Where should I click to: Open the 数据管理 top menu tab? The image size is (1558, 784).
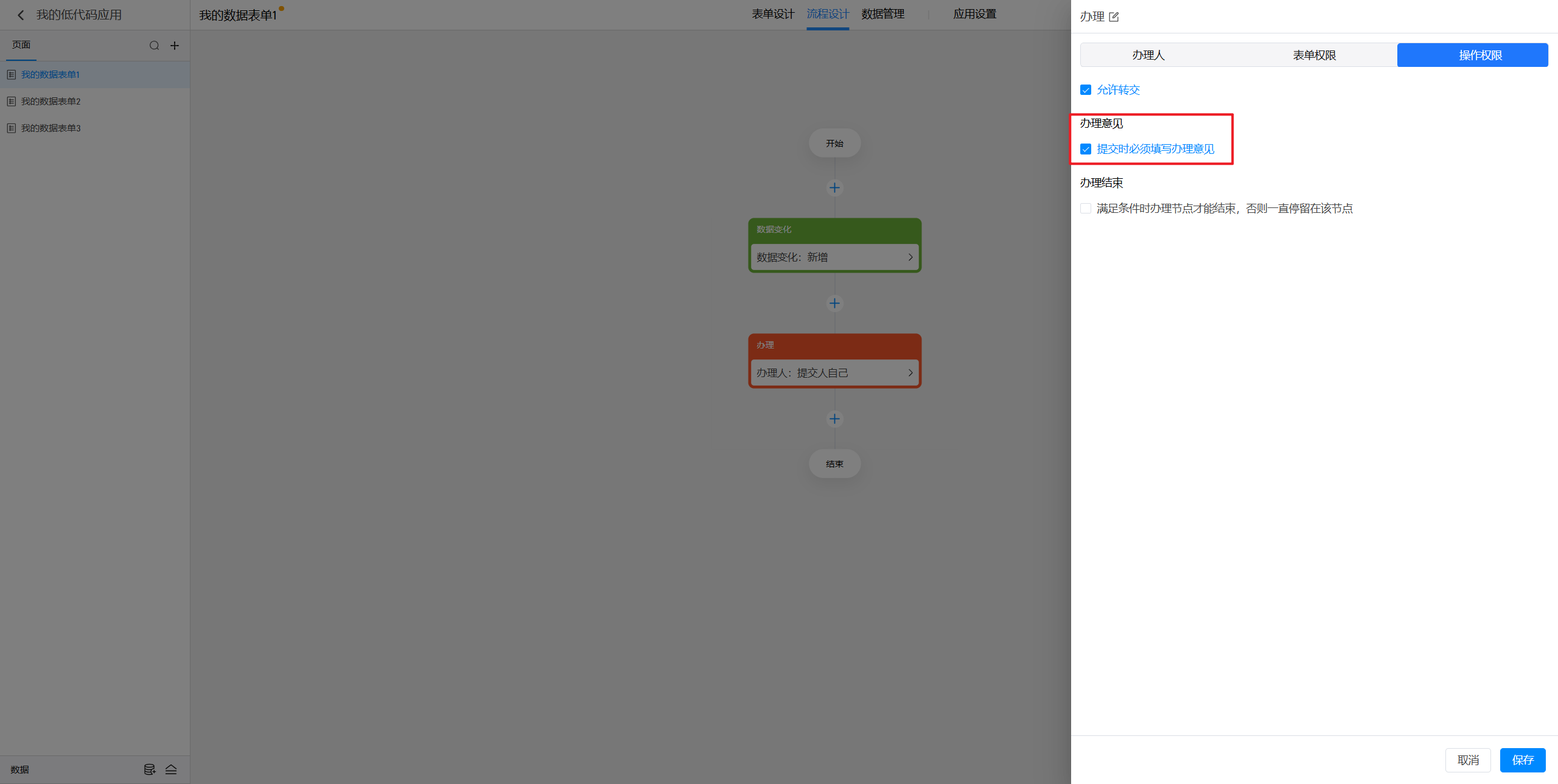pos(882,14)
